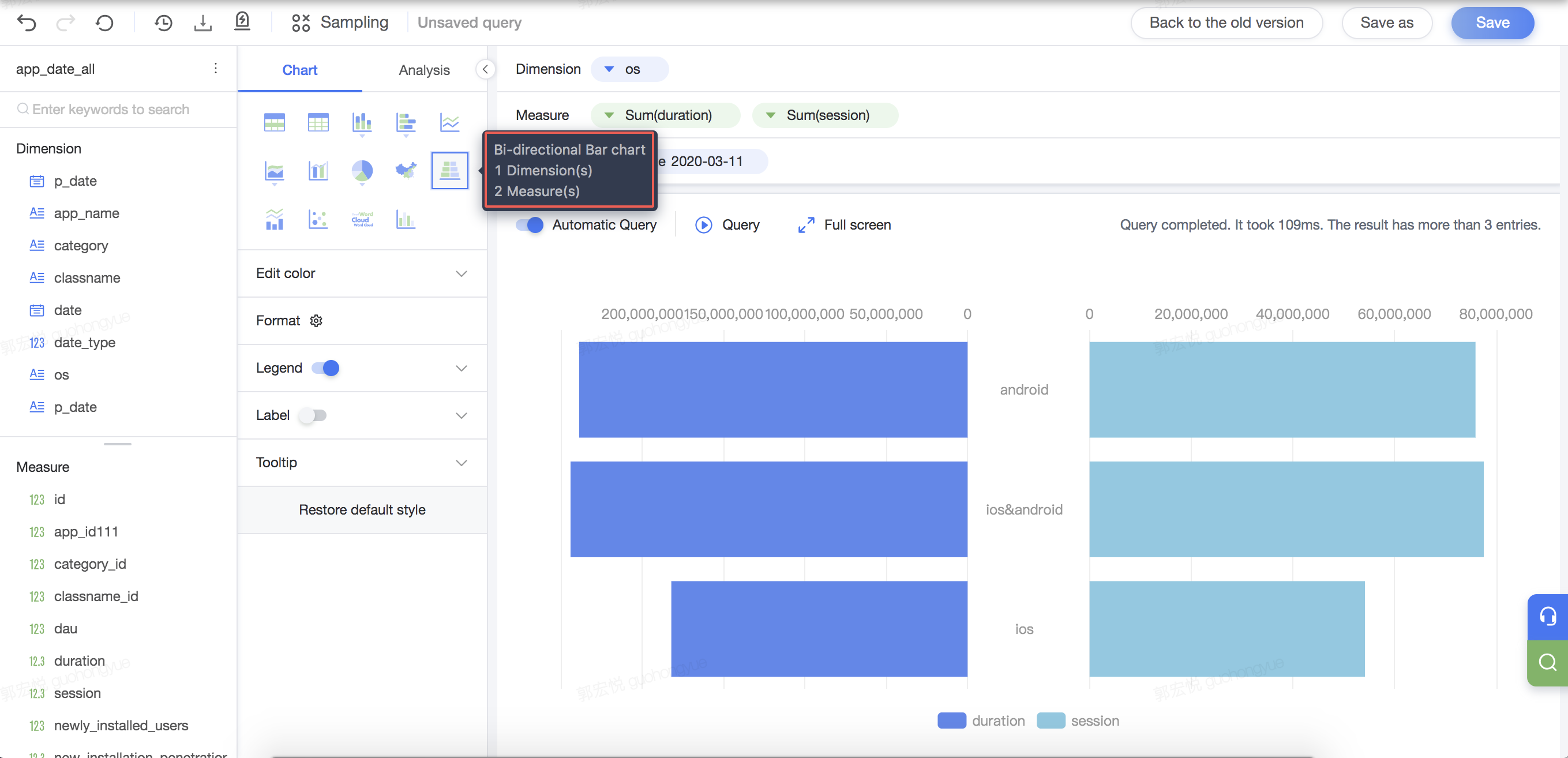Enable the Label switch

pos(313,415)
